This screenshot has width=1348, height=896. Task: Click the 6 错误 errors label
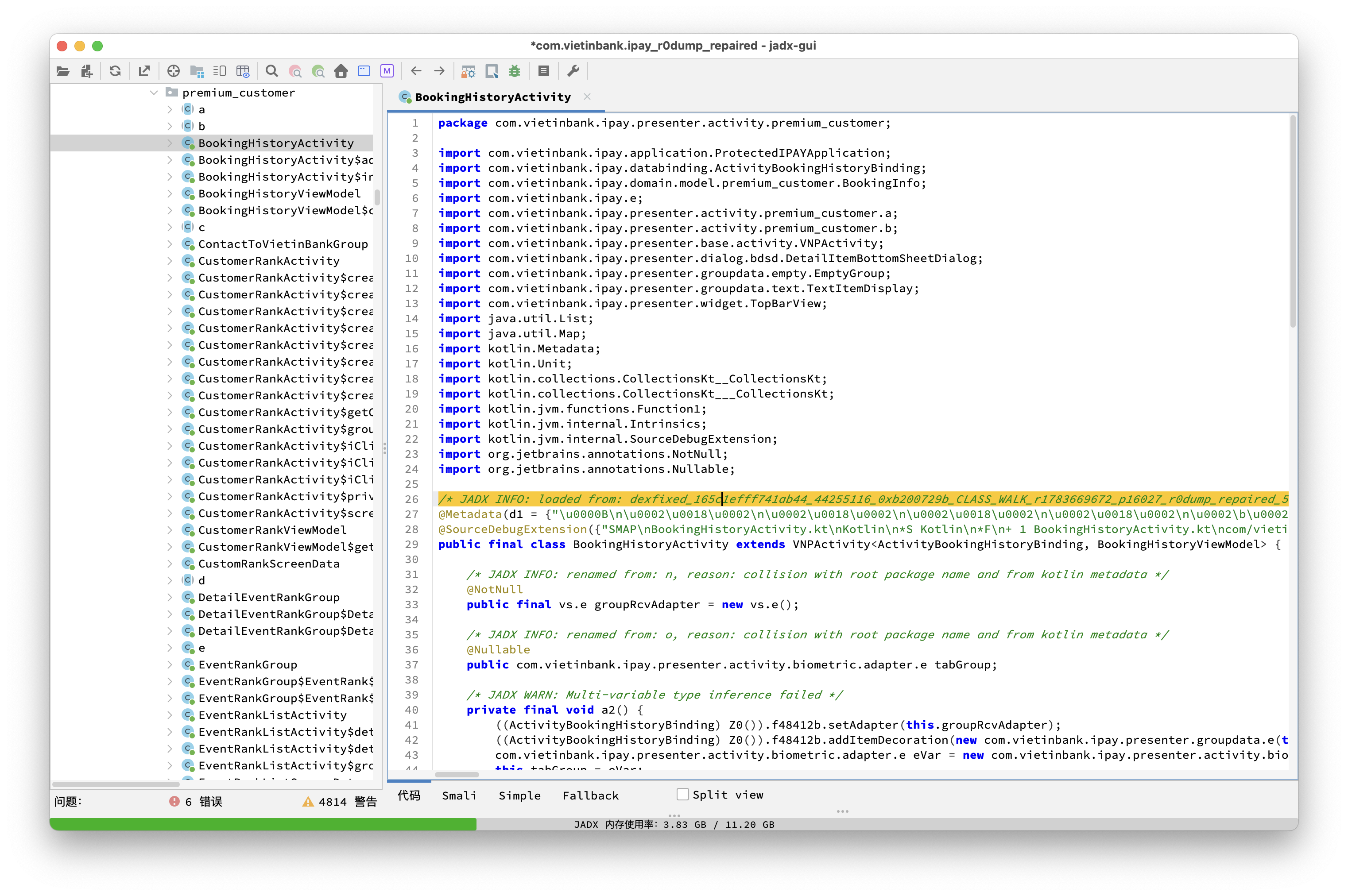[x=204, y=801]
